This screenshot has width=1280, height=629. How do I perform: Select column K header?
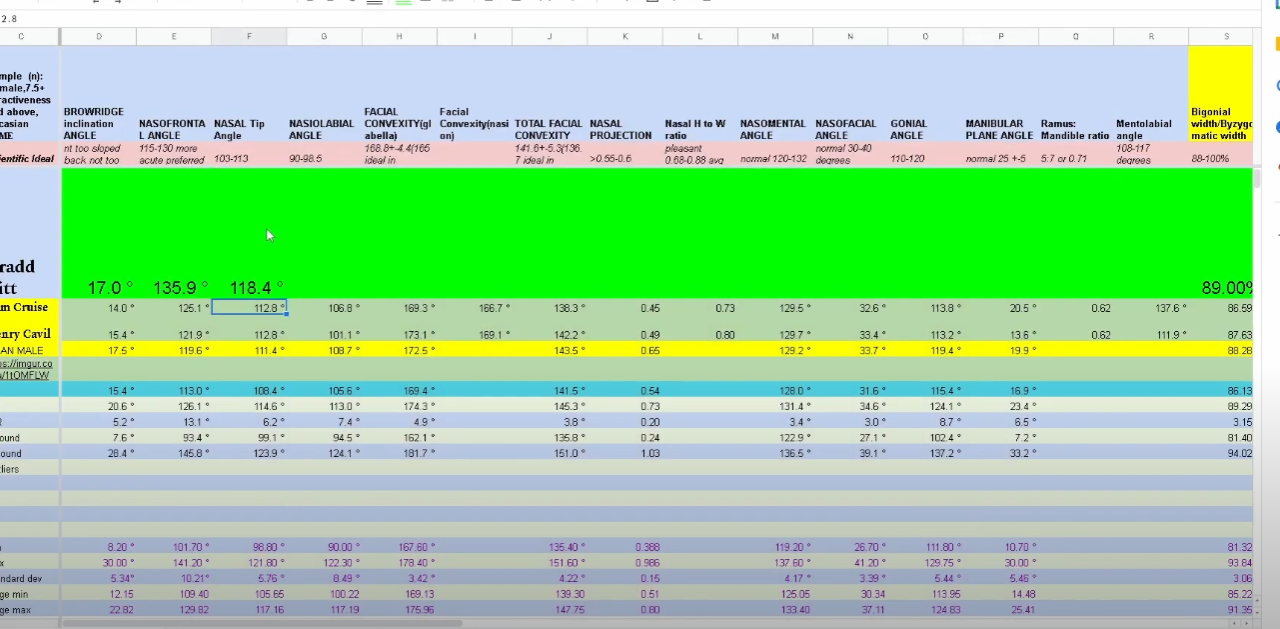[x=625, y=37]
